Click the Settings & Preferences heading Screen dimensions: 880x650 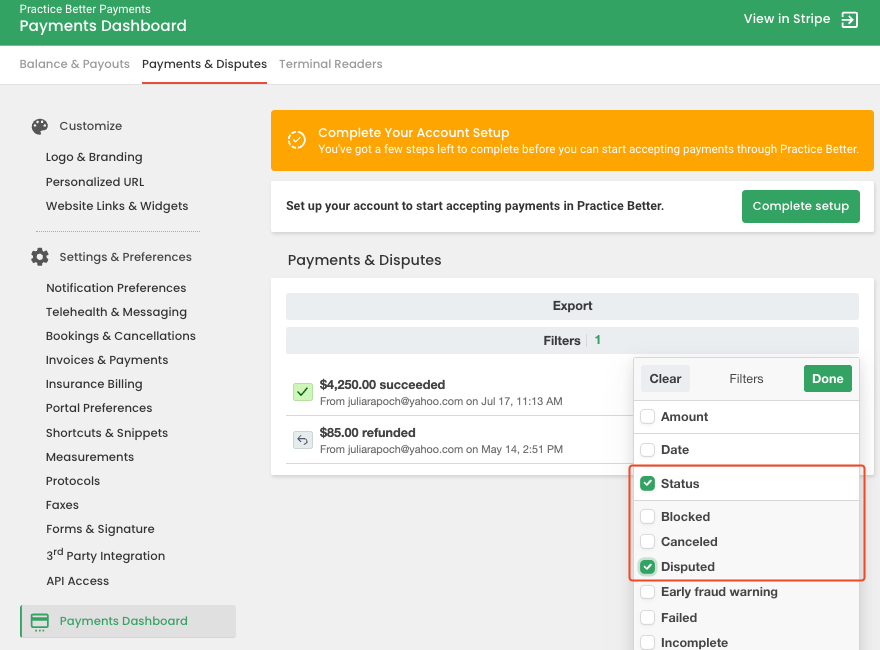coord(125,257)
